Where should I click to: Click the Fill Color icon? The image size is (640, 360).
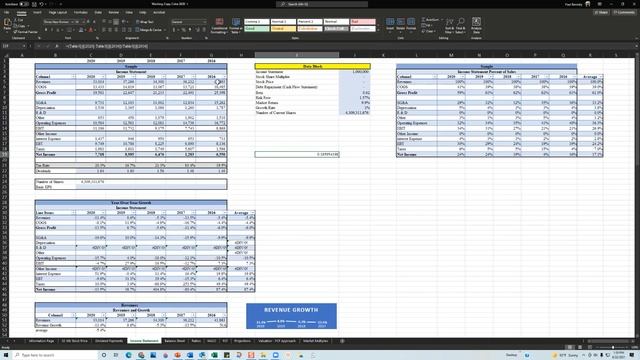pos(81,30)
